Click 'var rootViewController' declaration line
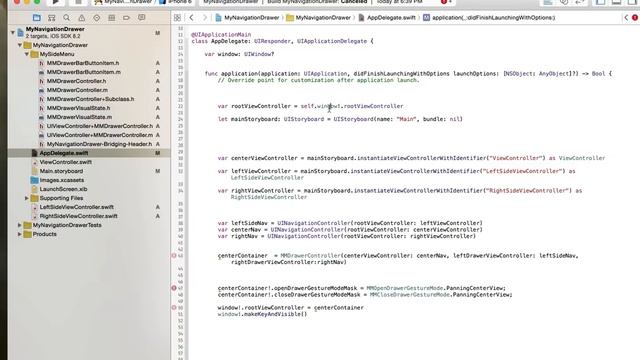Image resolution: width=640 pixels, height=360 pixels. (x=310, y=106)
